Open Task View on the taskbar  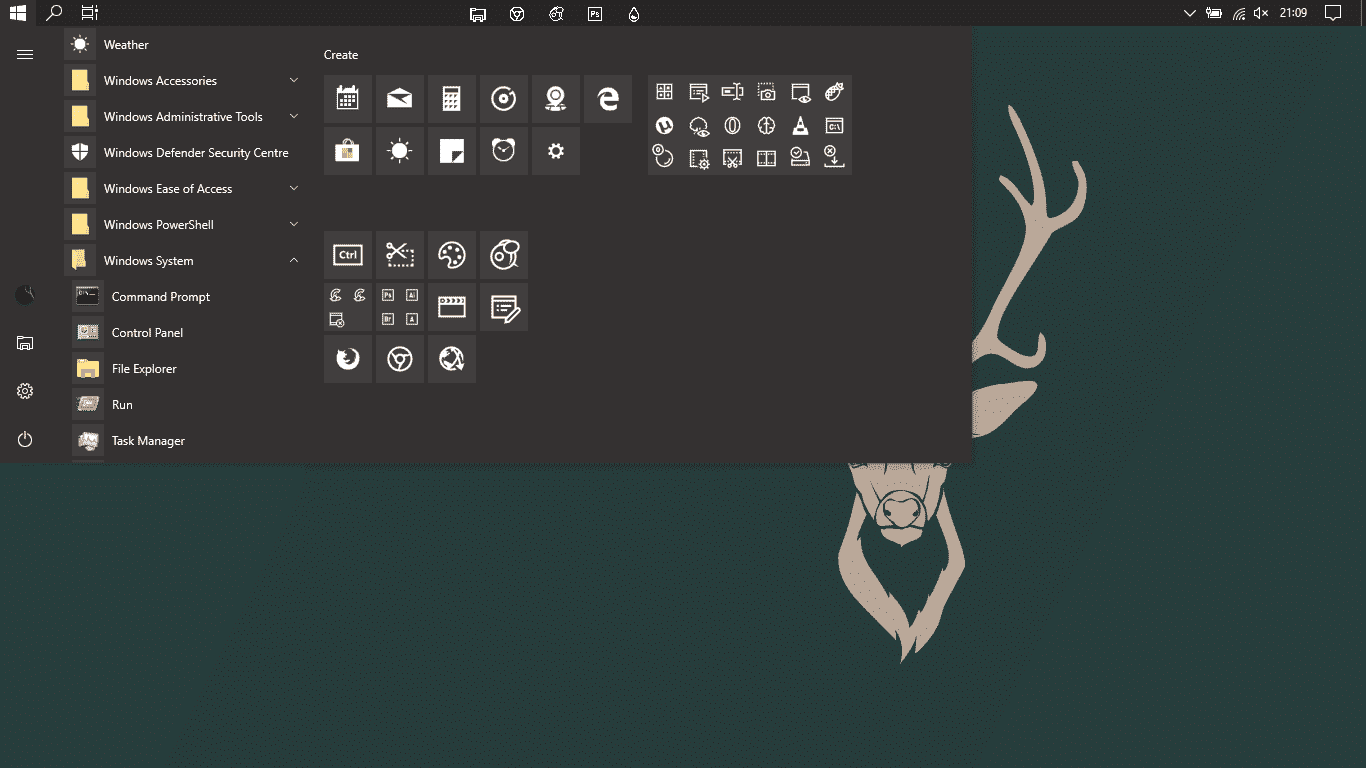pyautogui.click(x=90, y=13)
